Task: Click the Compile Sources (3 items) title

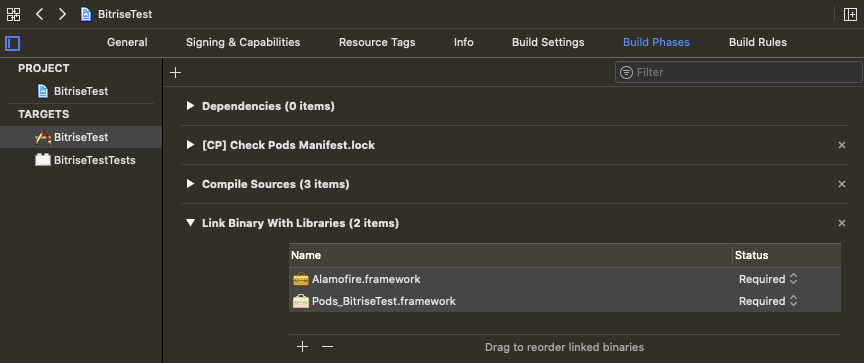Action: (276, 184)
